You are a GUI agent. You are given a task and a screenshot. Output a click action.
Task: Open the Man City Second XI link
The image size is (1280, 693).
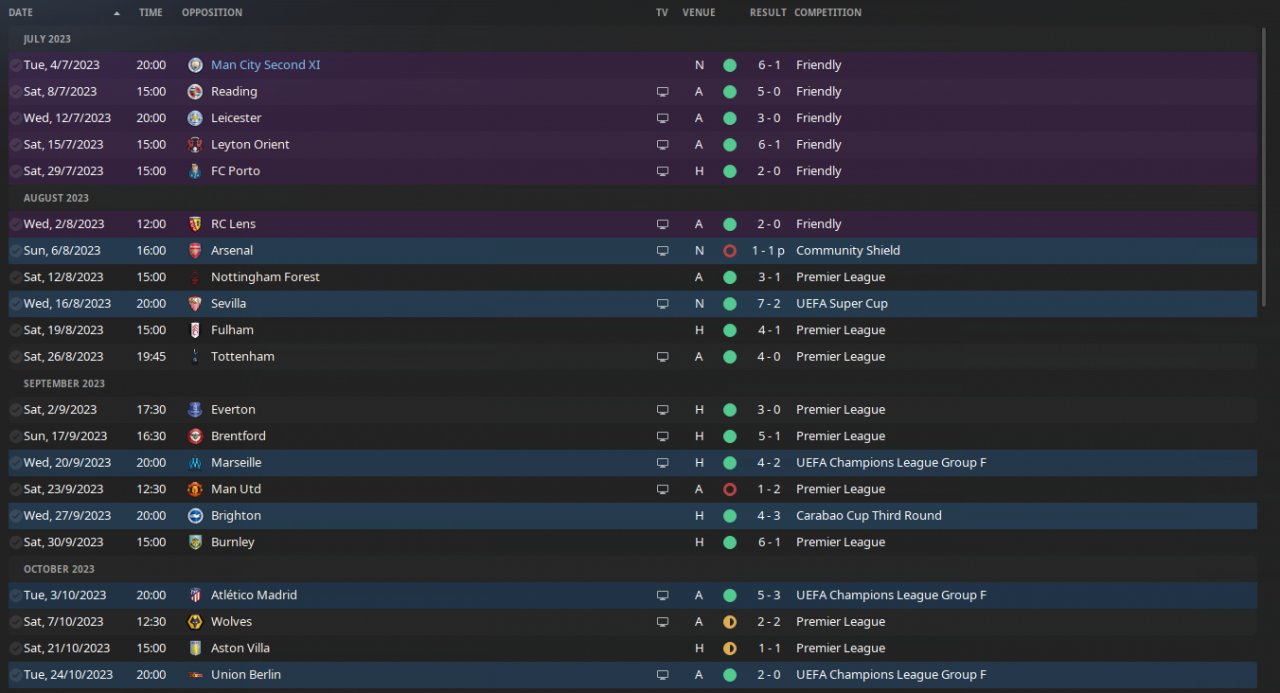[x=265, y=65]
